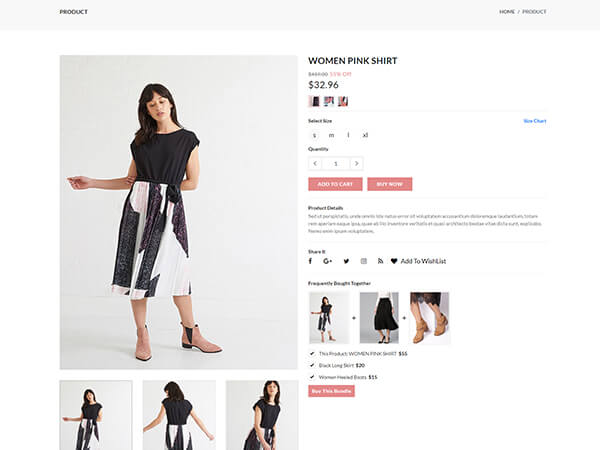600x450 pixels.
Task: Click the Buy Now button
Action: [389, 184]
